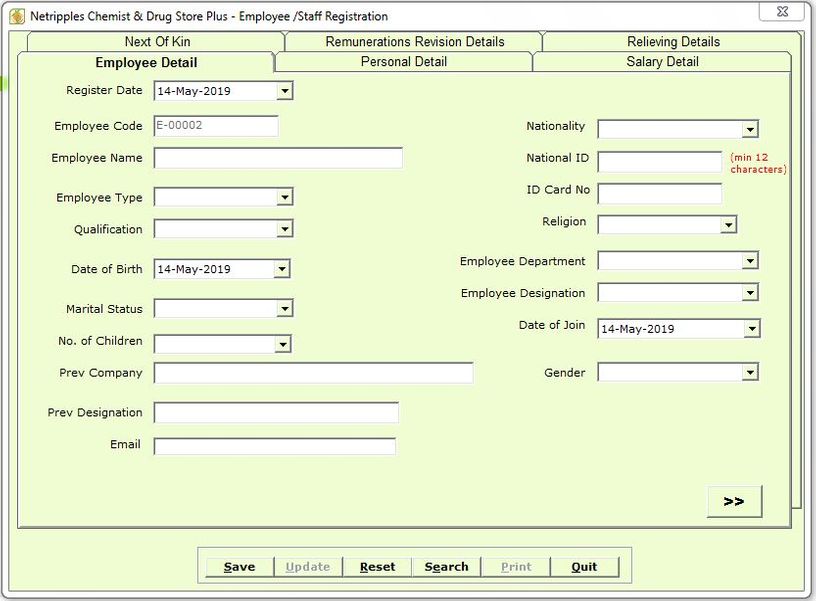Close the Employee Registration window
Screen dimensions: 816x601
point(782,11)
